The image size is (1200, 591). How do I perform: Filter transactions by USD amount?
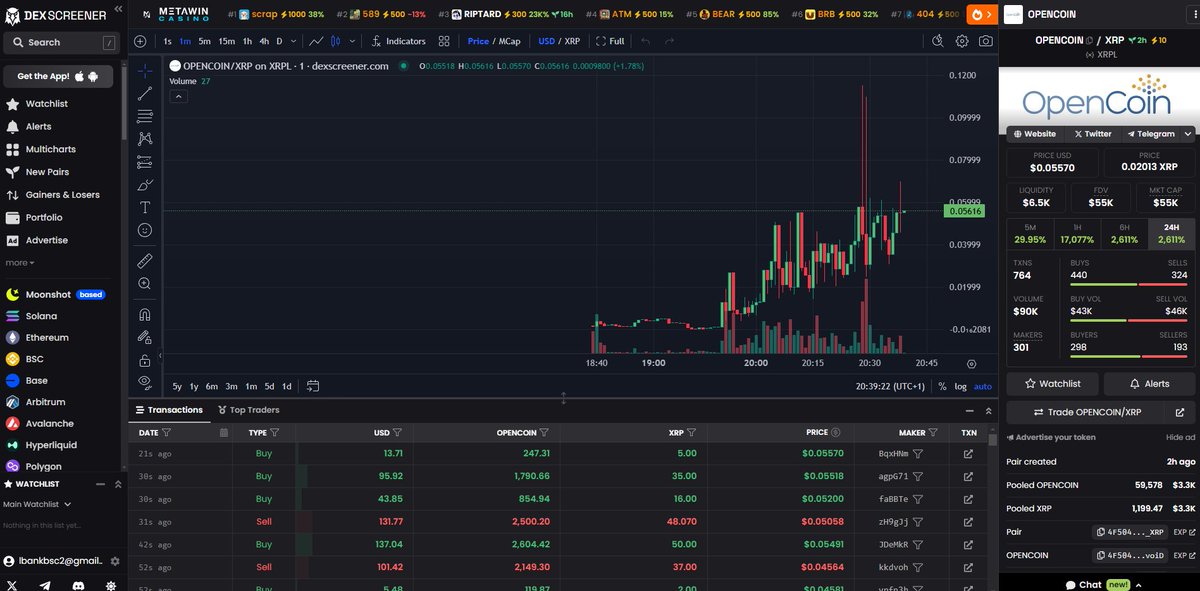point(397,433)
